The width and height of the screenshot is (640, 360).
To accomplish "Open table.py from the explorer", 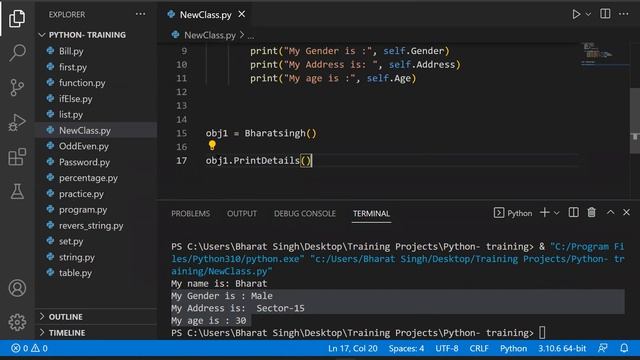I will 75,273.
